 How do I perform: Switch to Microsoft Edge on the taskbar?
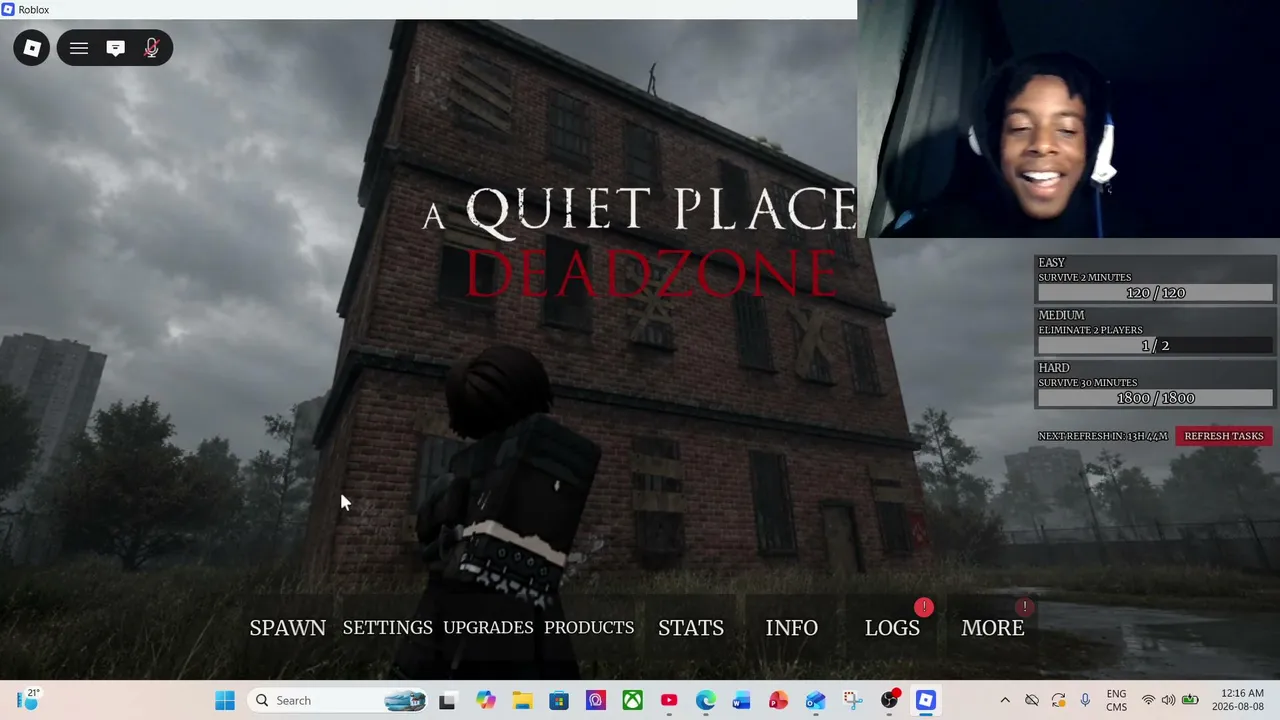[706, 700]
